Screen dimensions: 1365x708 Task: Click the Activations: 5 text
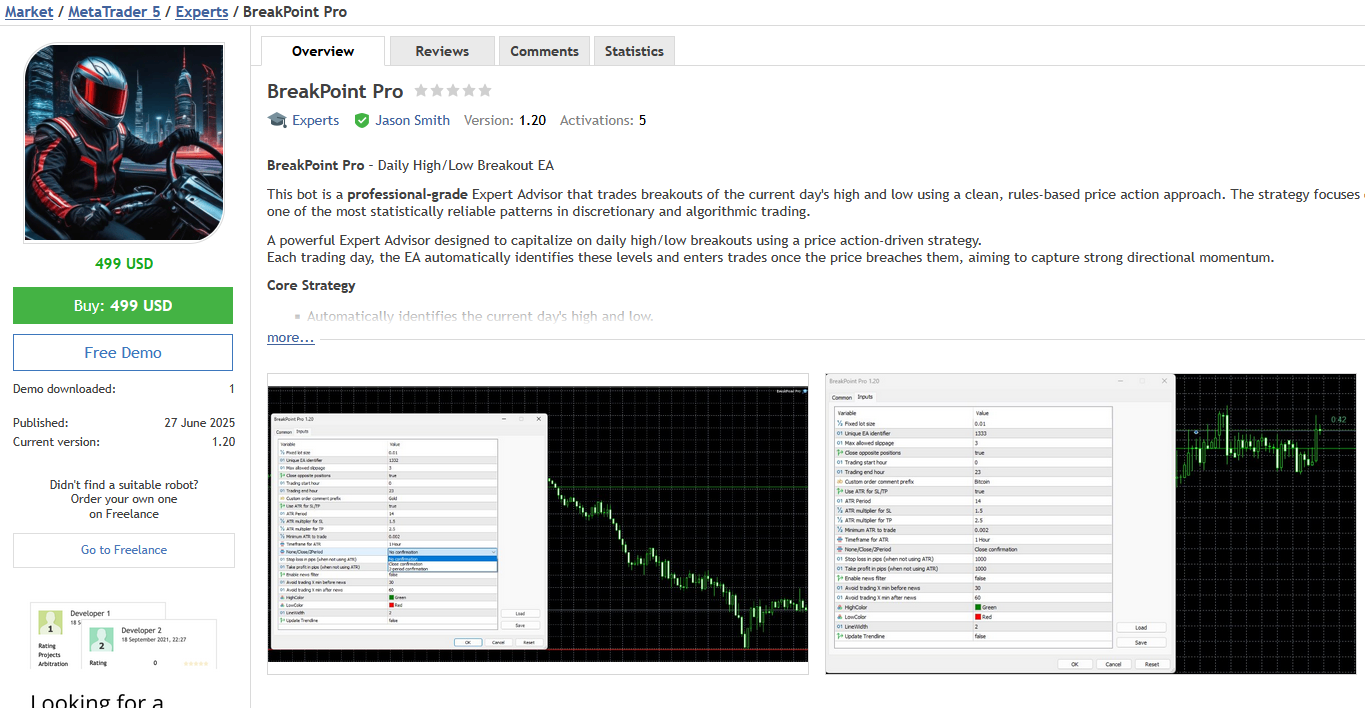[603, 120]
